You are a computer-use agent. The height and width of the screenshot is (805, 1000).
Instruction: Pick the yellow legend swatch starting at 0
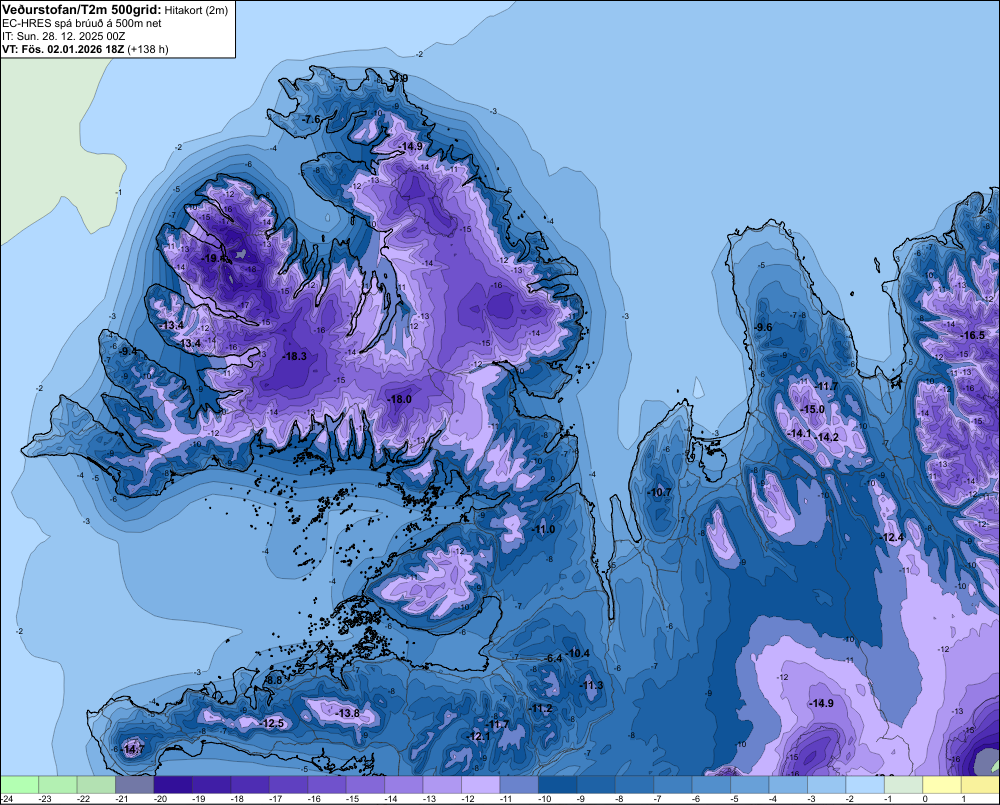coord(942,784)
